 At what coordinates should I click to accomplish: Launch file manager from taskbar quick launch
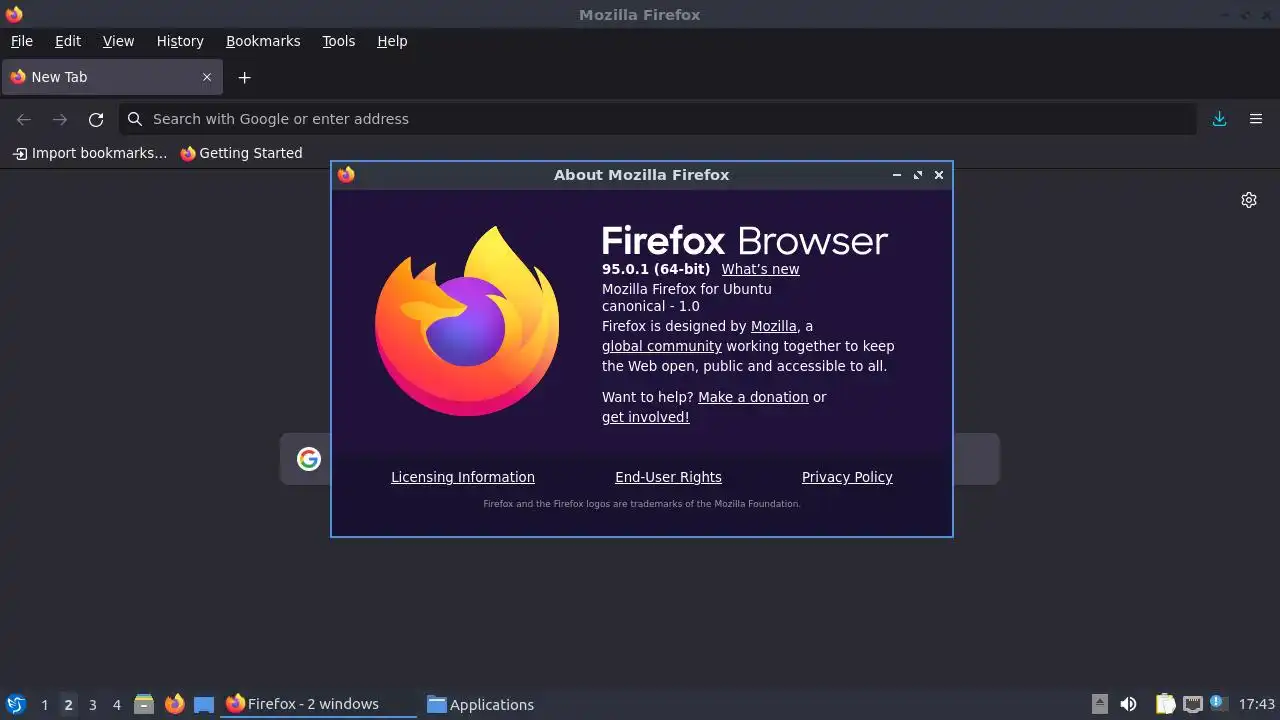(144, 704)
